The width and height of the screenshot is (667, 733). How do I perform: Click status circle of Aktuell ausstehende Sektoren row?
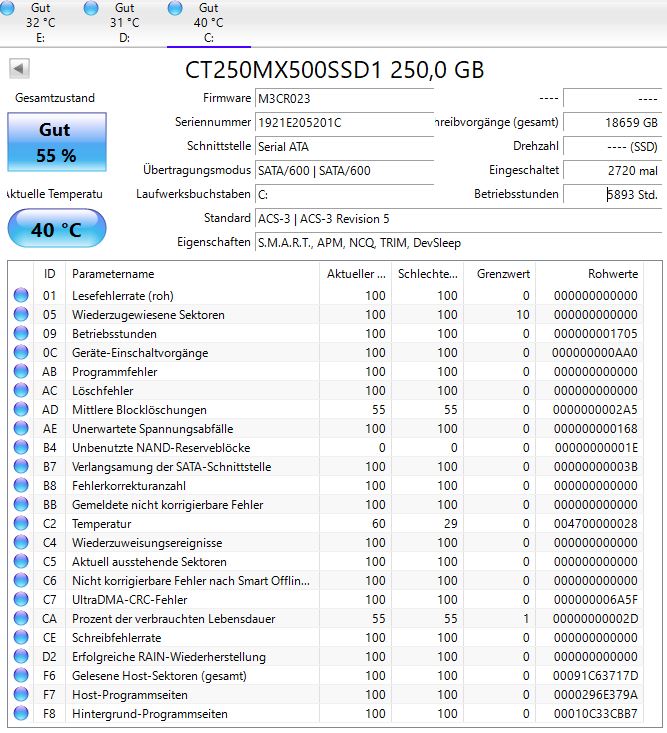[21, 561]
